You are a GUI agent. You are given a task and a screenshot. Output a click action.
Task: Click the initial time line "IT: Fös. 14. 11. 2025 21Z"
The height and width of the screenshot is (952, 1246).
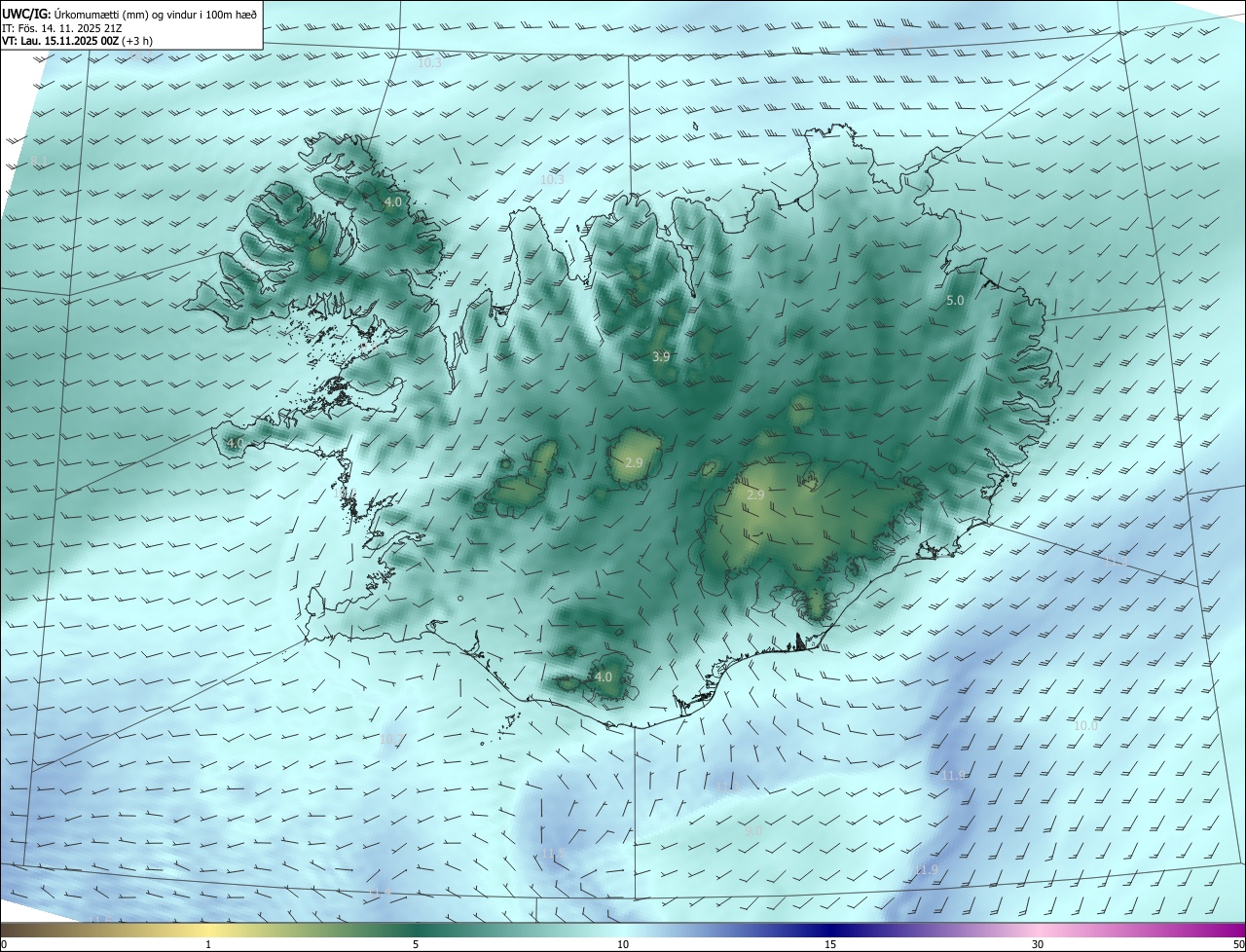coord(61,28)
